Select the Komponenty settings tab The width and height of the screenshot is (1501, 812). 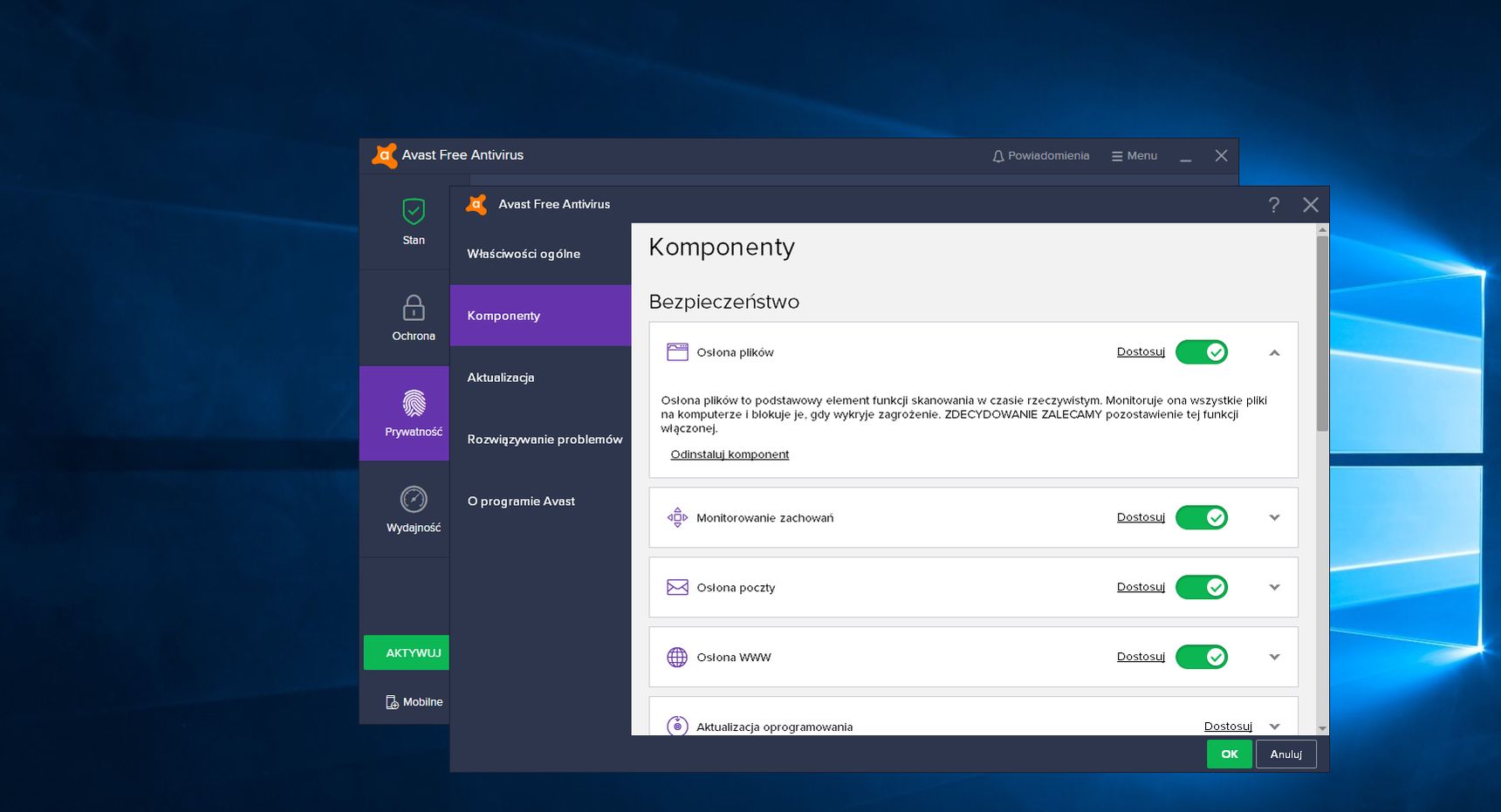[x=540, y=316]
